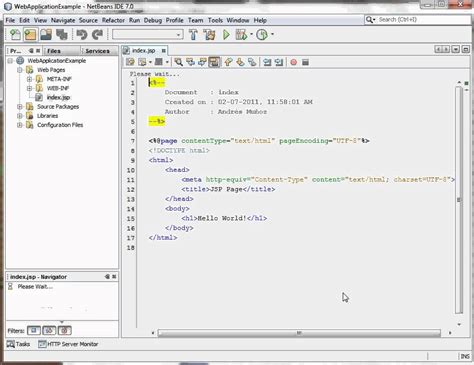Click the editor horizontal scrollbar
This screenshot has width=474, height=365.
point(299,333)
